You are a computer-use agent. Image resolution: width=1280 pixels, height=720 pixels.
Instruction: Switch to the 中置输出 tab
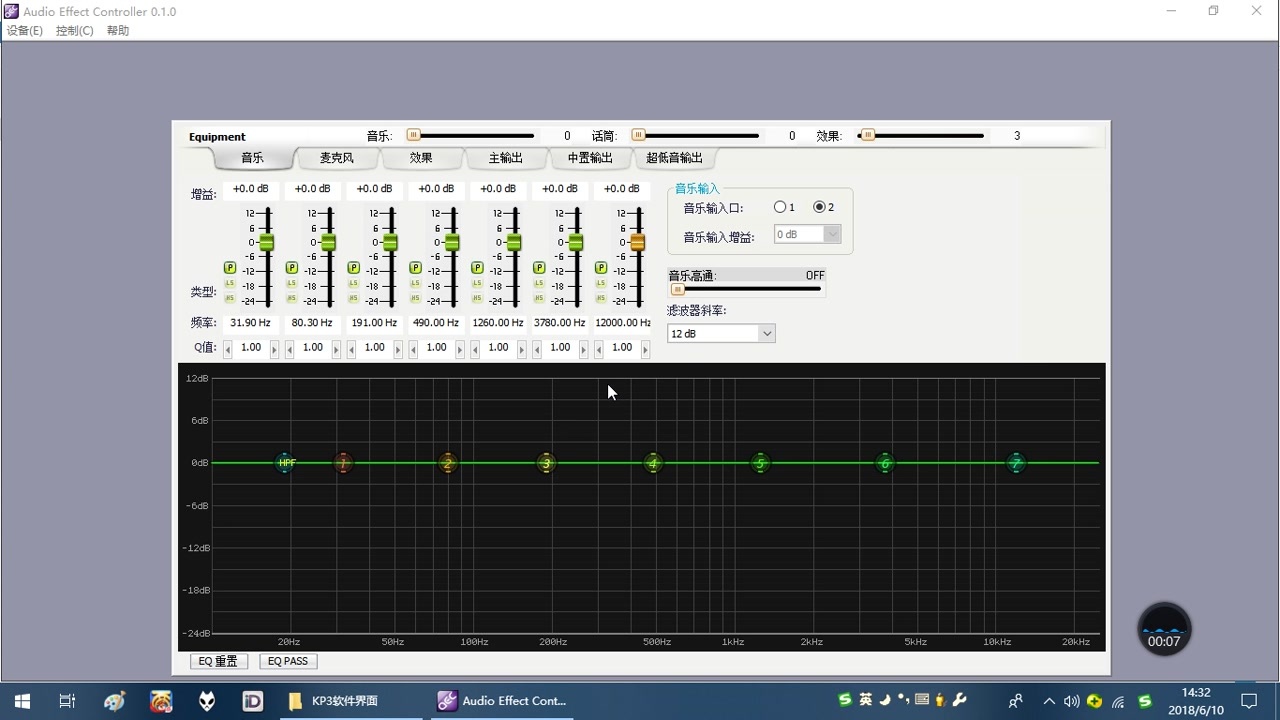pyautogui.click(x=590, y=158)
